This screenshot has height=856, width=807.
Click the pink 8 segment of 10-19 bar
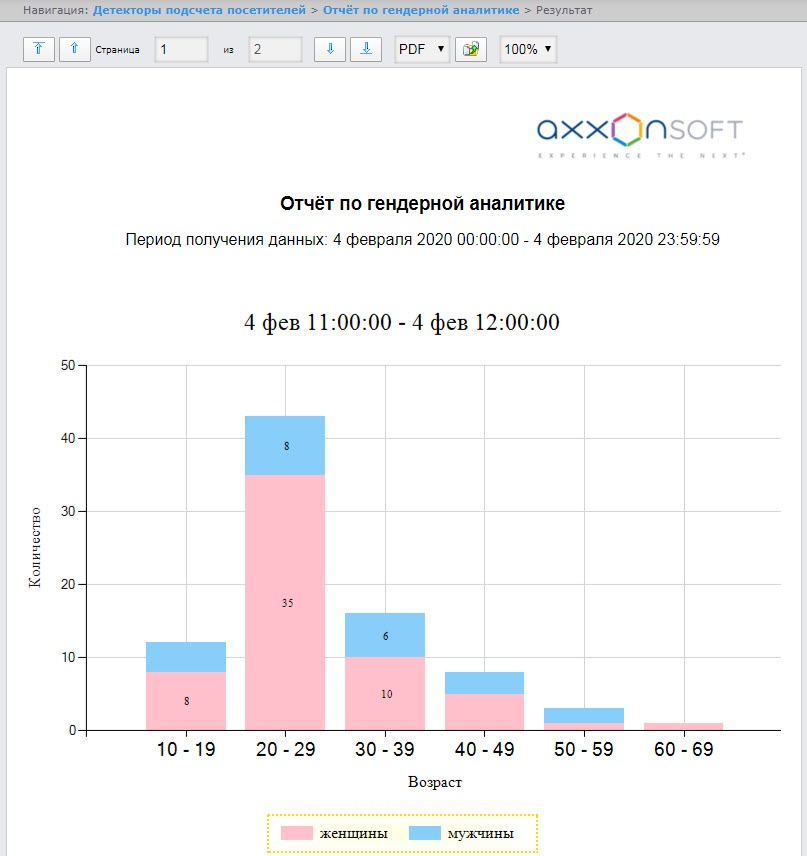pyautogui.click(x=186, y=701)
